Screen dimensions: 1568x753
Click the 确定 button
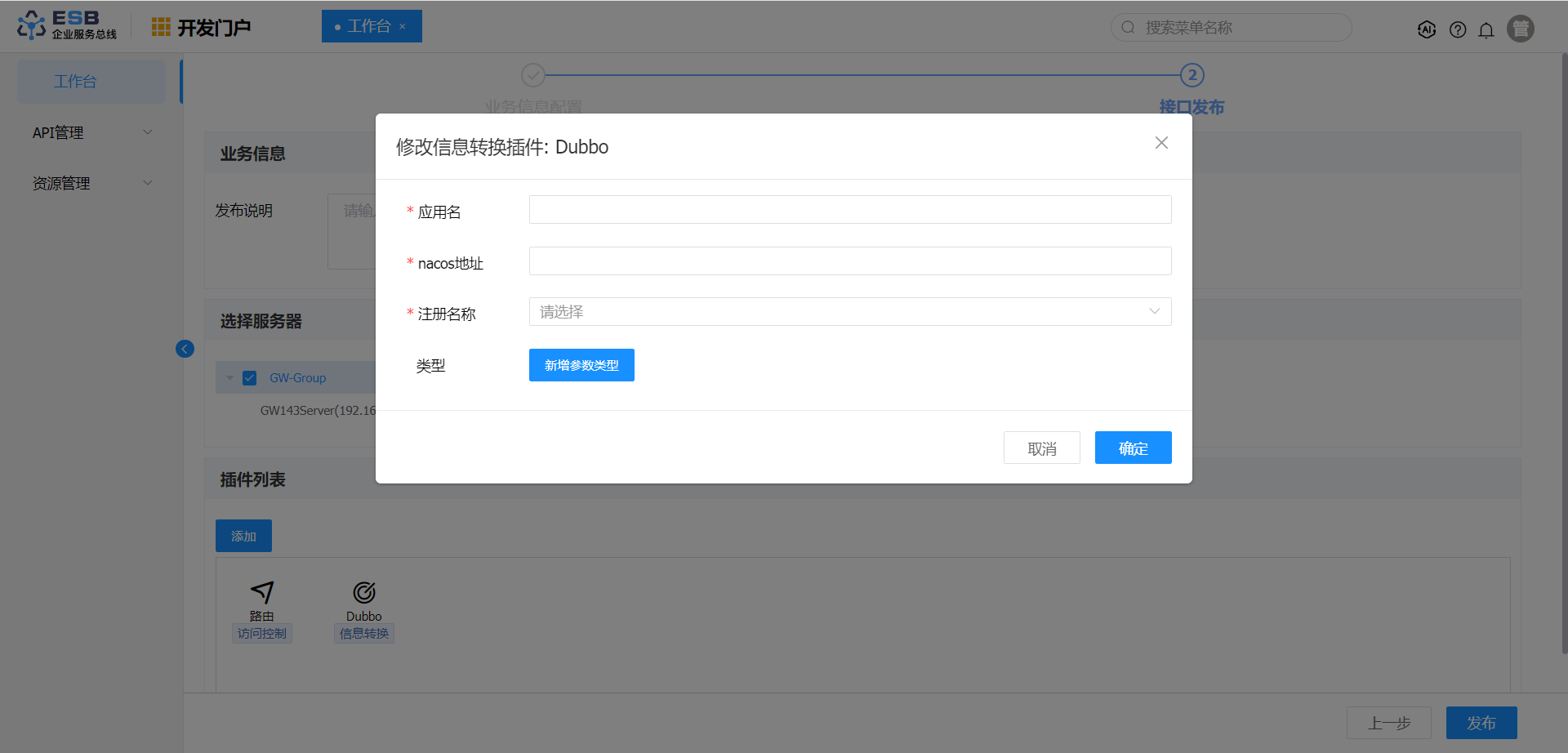(x=1133, y=448)
